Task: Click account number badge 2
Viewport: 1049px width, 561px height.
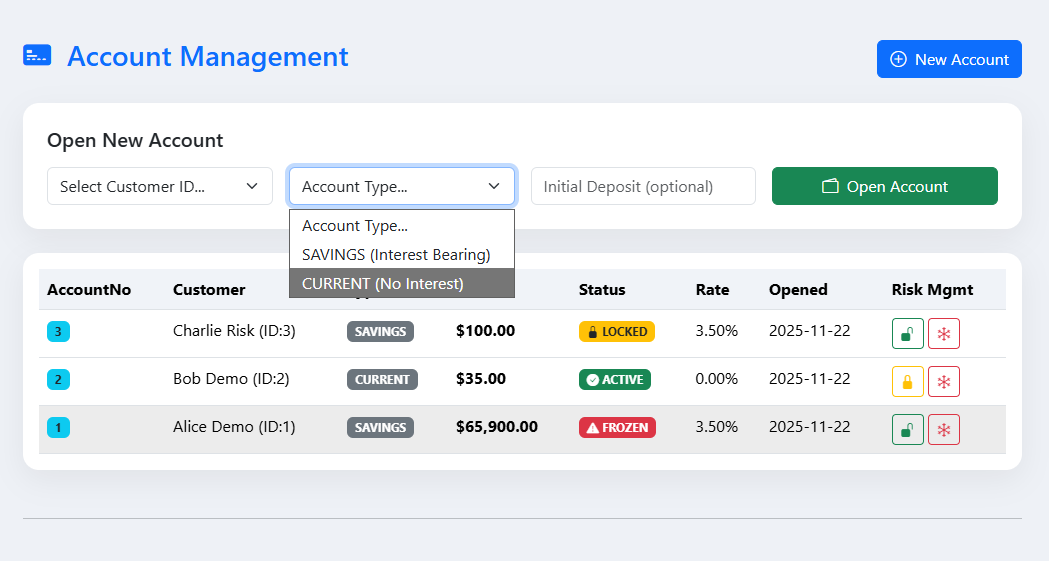Action: click(58, 379)
